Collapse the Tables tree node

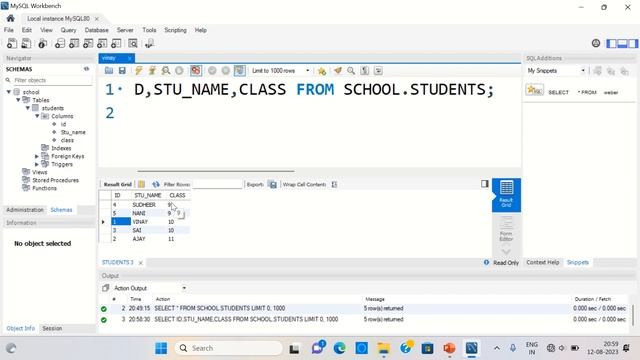(x=18, y=100)
